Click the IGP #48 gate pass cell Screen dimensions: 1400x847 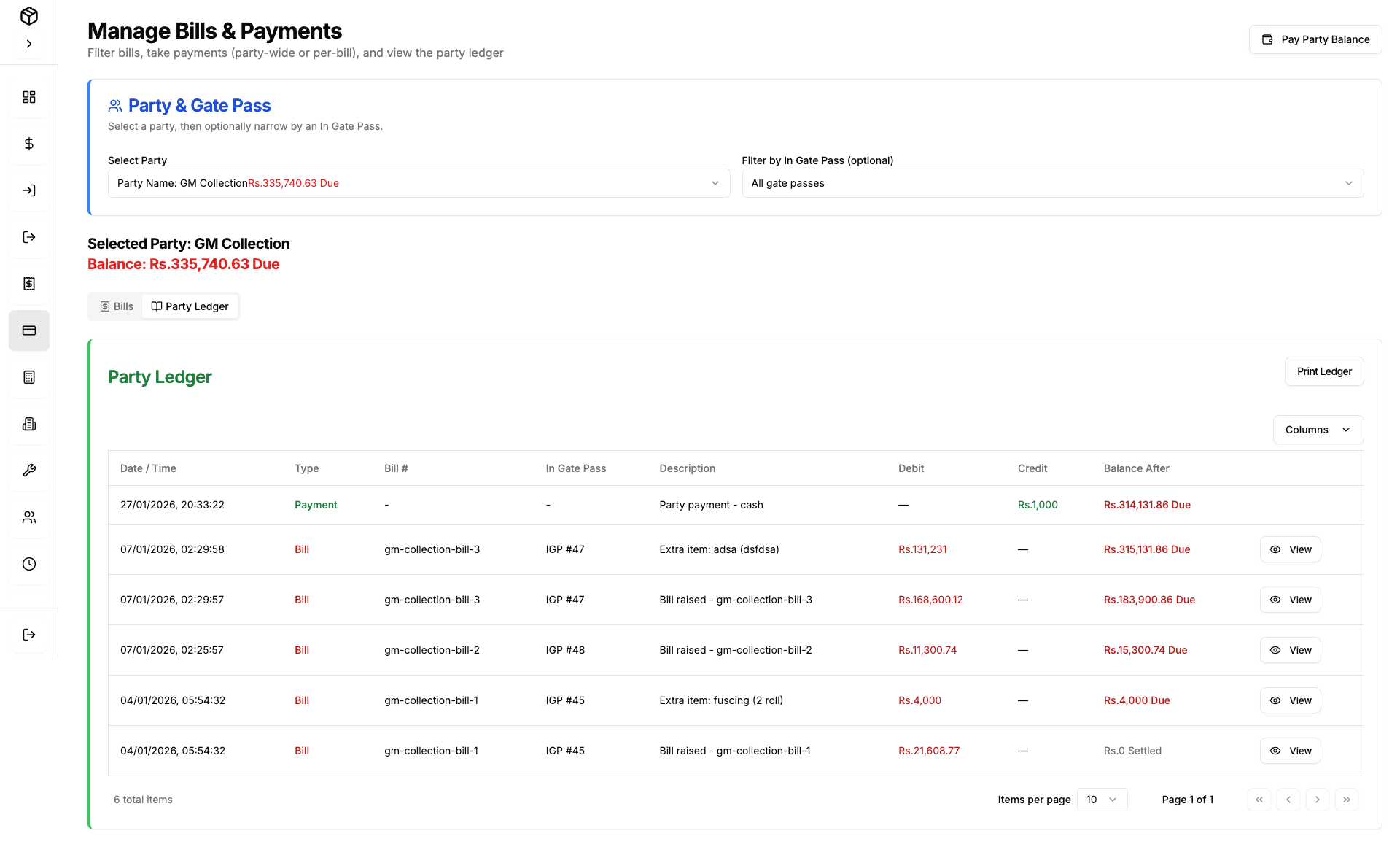[x=565, y=650]
